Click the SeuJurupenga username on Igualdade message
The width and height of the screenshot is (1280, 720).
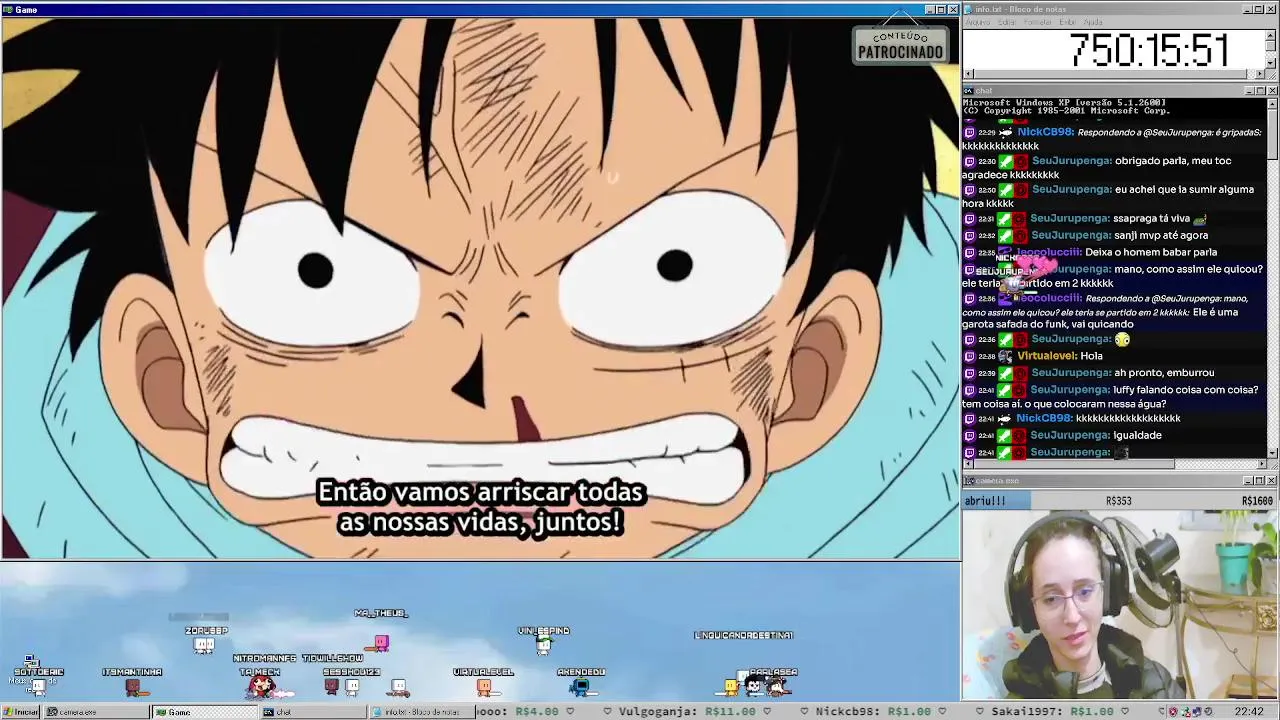pos(1071,435)
